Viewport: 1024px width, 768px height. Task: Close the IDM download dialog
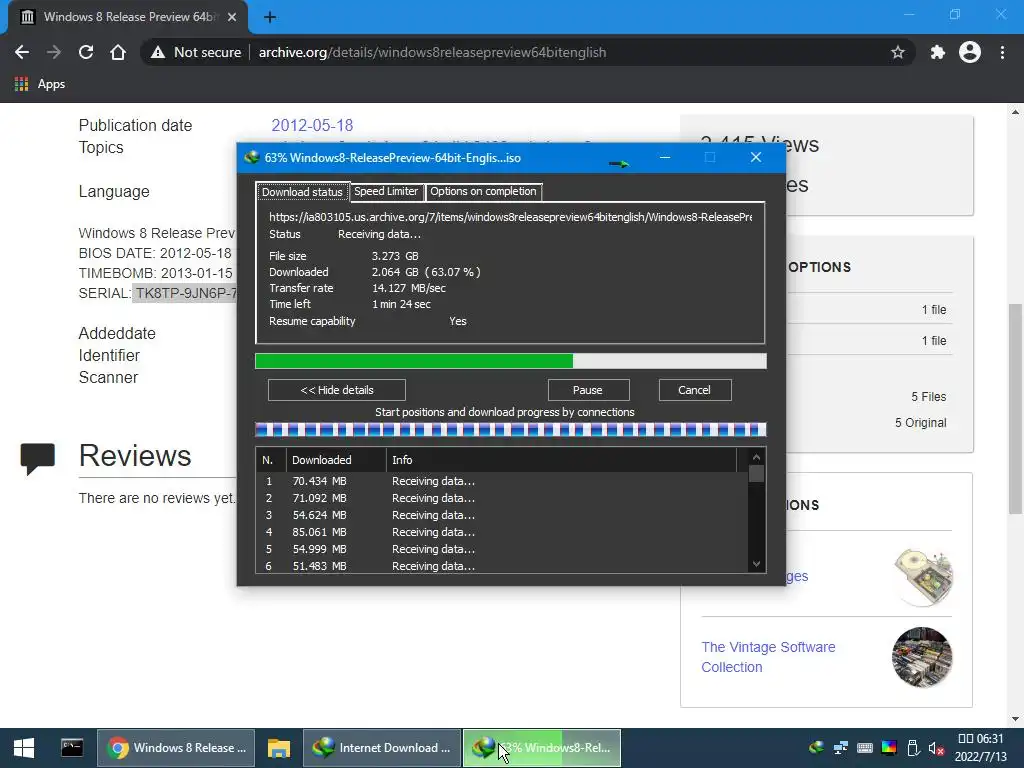(756, 157)
